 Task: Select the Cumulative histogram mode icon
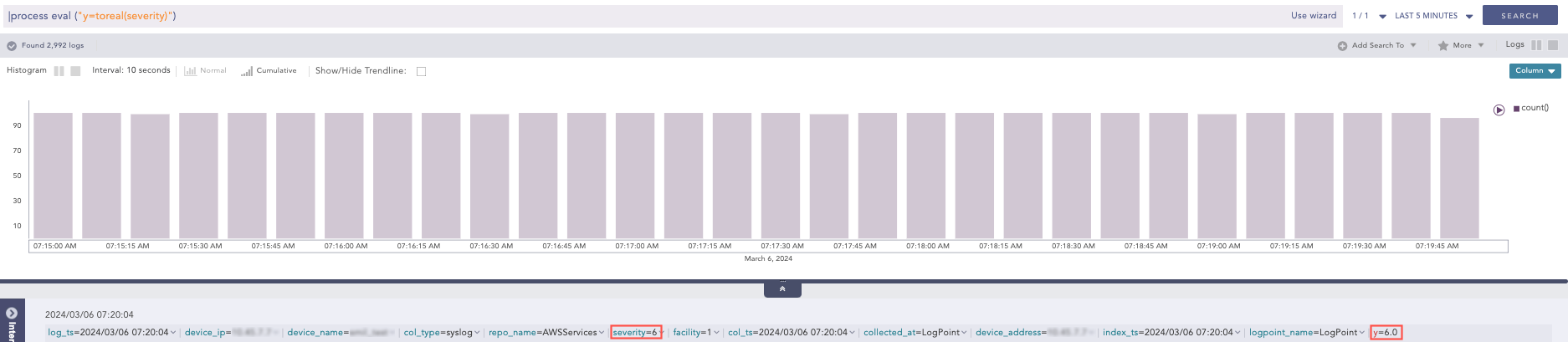[247, 71]
